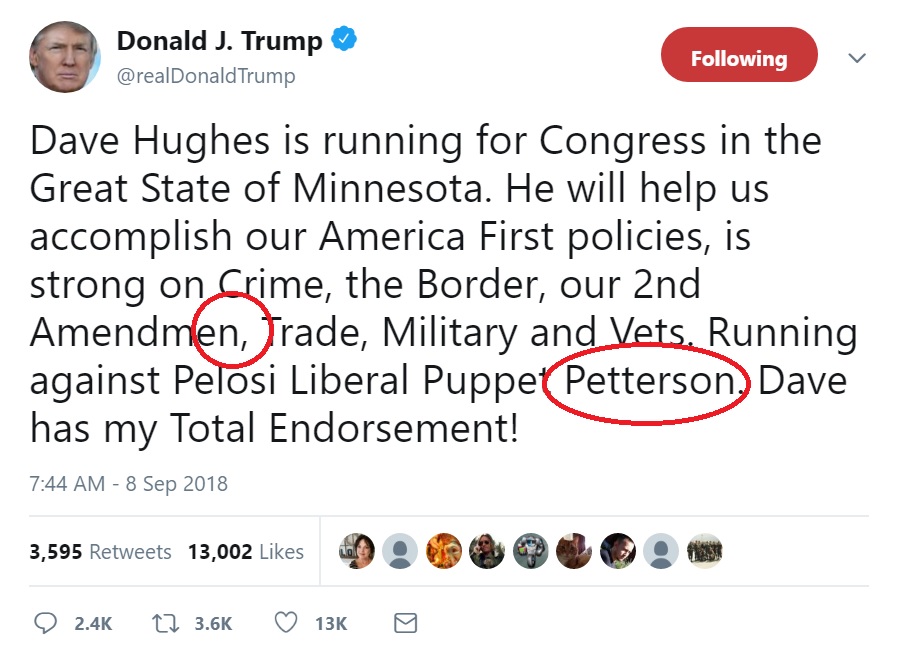Expand the tweet options chevron menu

(x=856, y=58)
